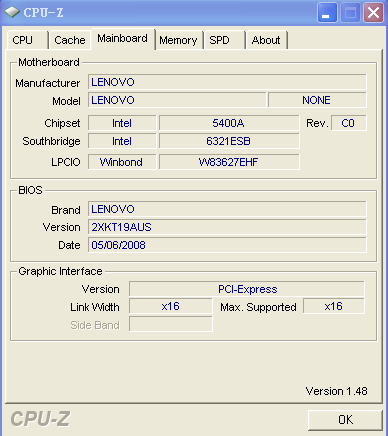Click the Chipset vendor Intel field
The height and width of the screenshot is (436, 388).
pos(122,123)
